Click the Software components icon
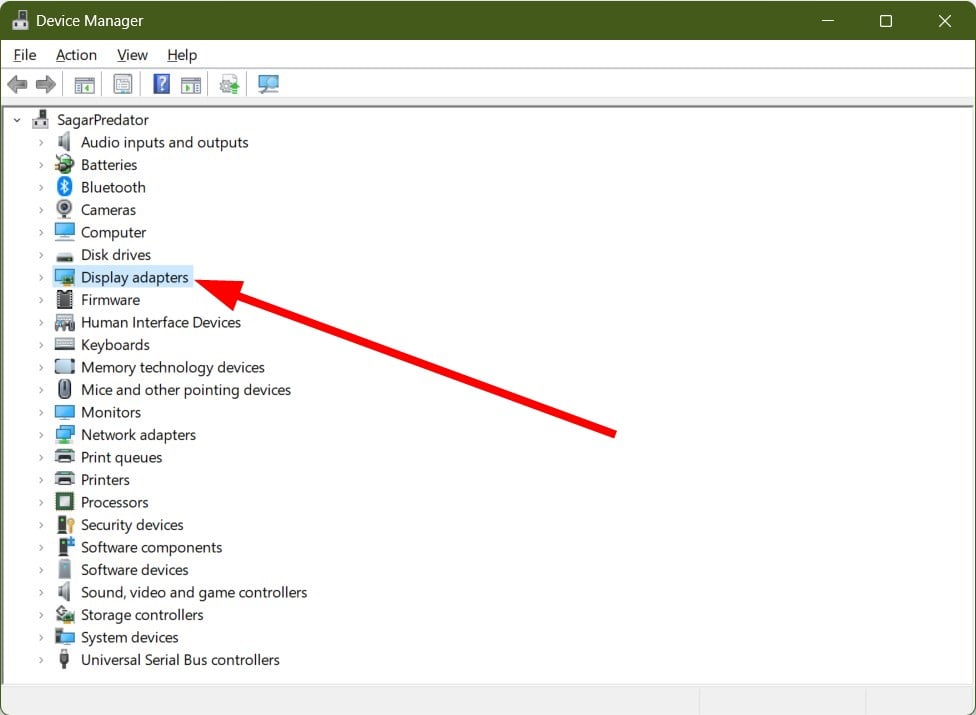 coord(65,546)
